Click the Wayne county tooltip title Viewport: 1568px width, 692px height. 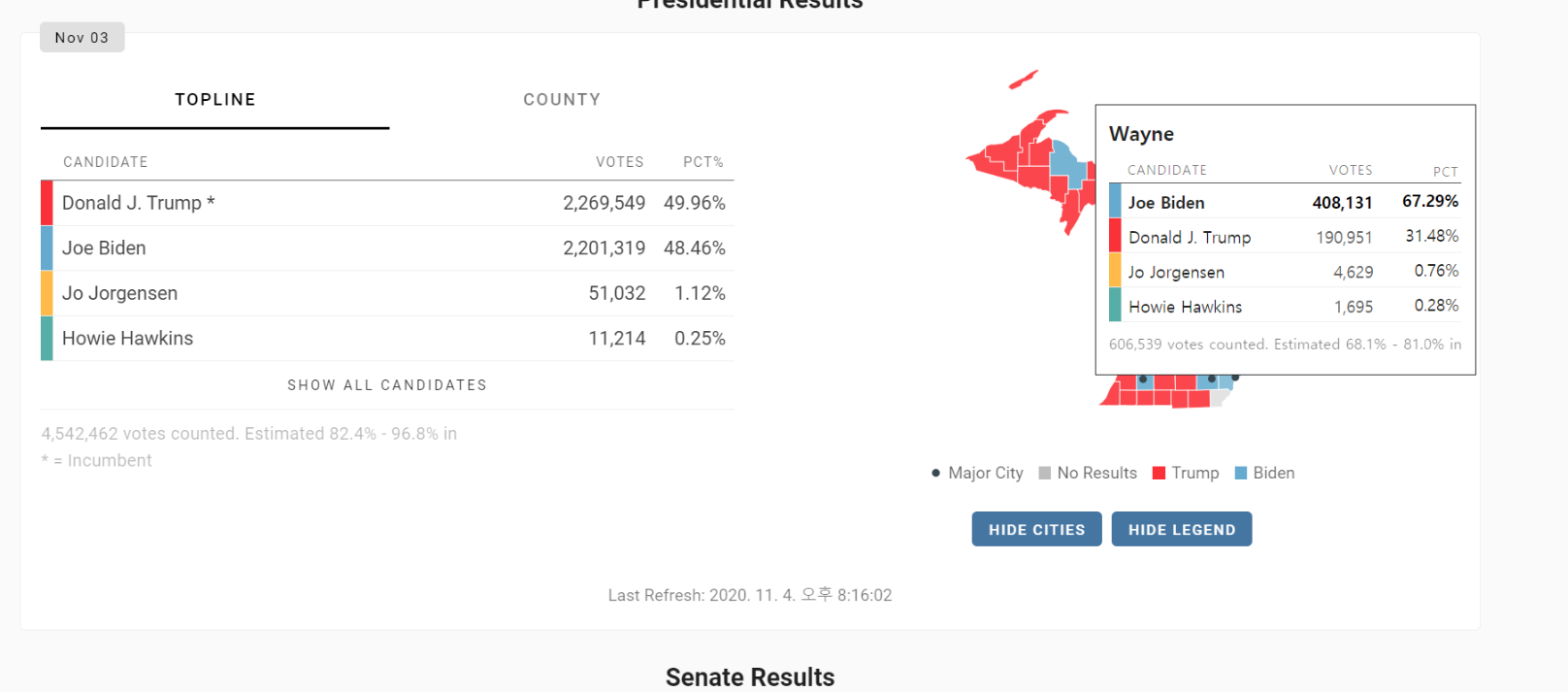point(1141,134)
